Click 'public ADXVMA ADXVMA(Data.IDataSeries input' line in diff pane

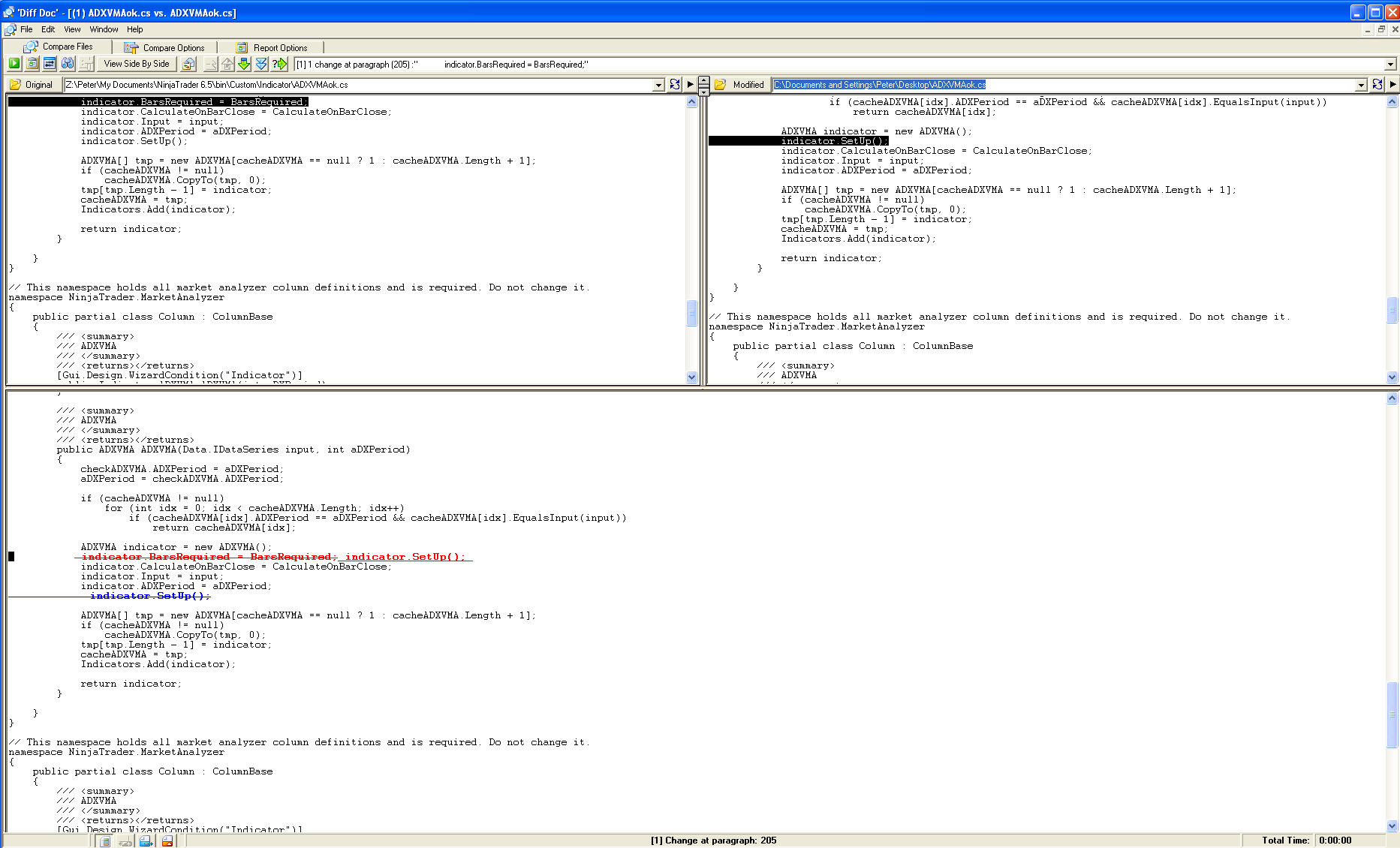point(233,450)
